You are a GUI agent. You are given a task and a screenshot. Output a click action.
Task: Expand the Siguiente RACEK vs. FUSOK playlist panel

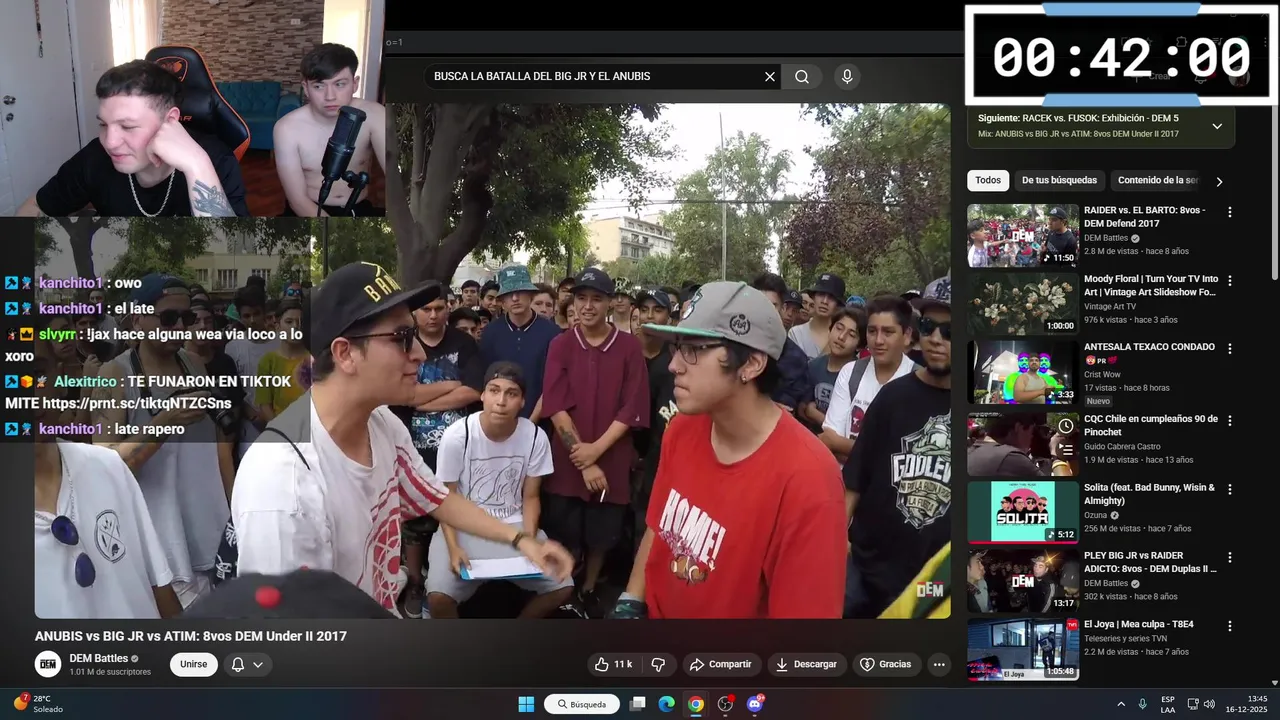(1217, 126)
